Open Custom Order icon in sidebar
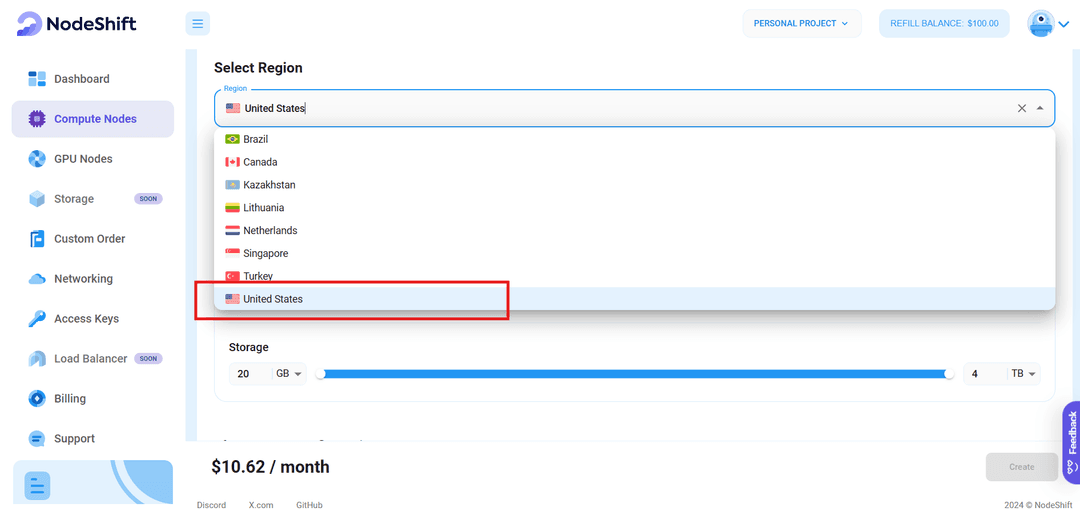Viewport: 1080px width, 515px height. 37,239
